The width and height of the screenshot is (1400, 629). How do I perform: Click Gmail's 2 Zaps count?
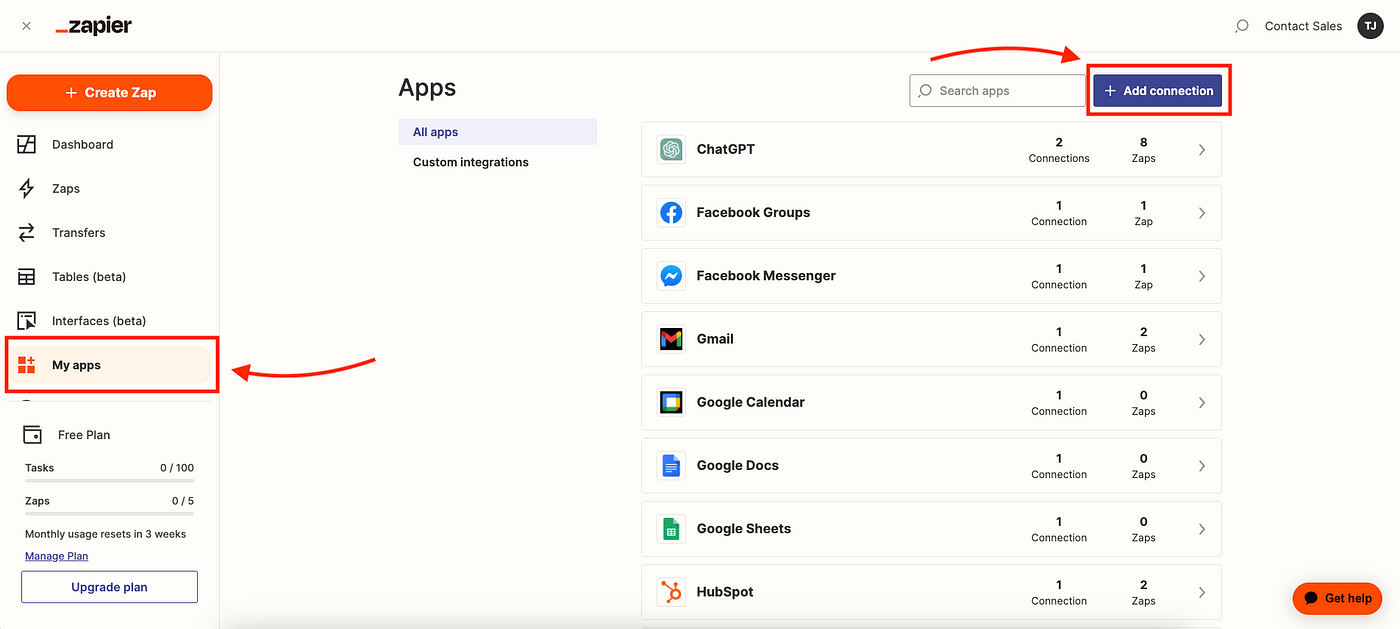[x=1144, y=340]
